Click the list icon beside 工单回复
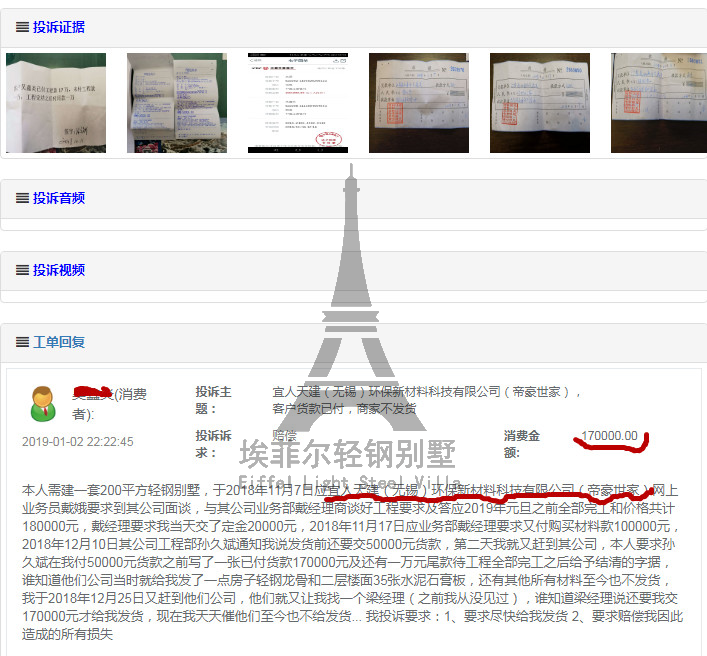Screen dimensions: 707x656 (x=22, y=342)
